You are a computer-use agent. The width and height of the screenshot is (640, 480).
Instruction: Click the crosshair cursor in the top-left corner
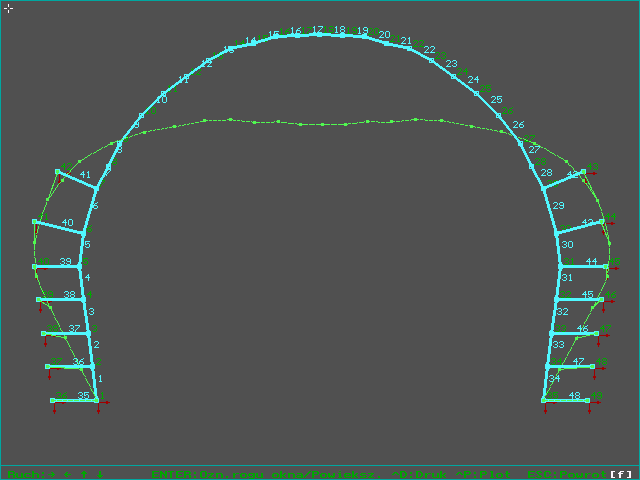[x=8, y=8]
